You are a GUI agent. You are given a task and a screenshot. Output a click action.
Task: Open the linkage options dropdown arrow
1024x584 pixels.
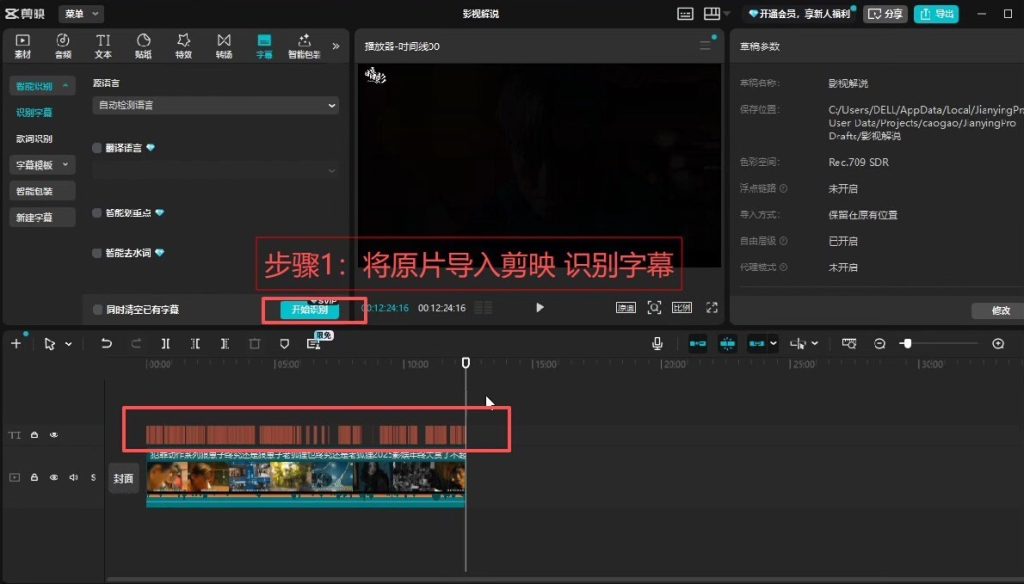tap(774, 344)
